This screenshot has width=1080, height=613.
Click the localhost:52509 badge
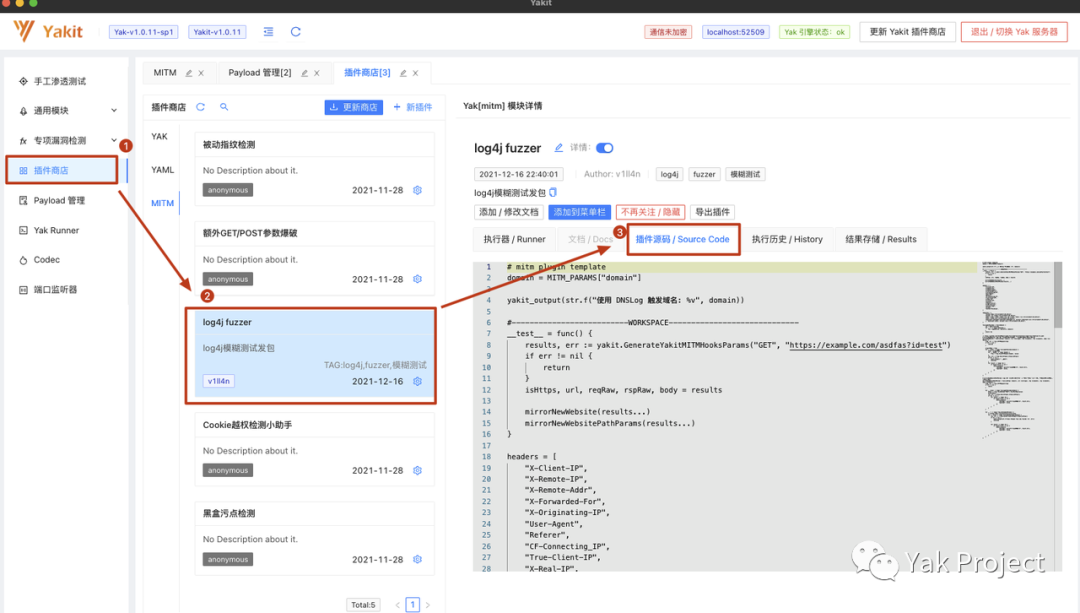[736, 32]
